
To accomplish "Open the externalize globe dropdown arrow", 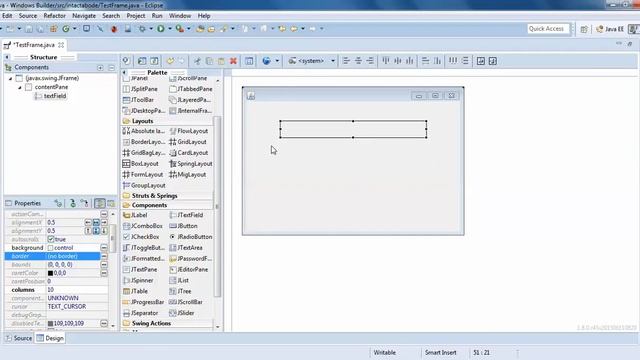I will point(277,61).
